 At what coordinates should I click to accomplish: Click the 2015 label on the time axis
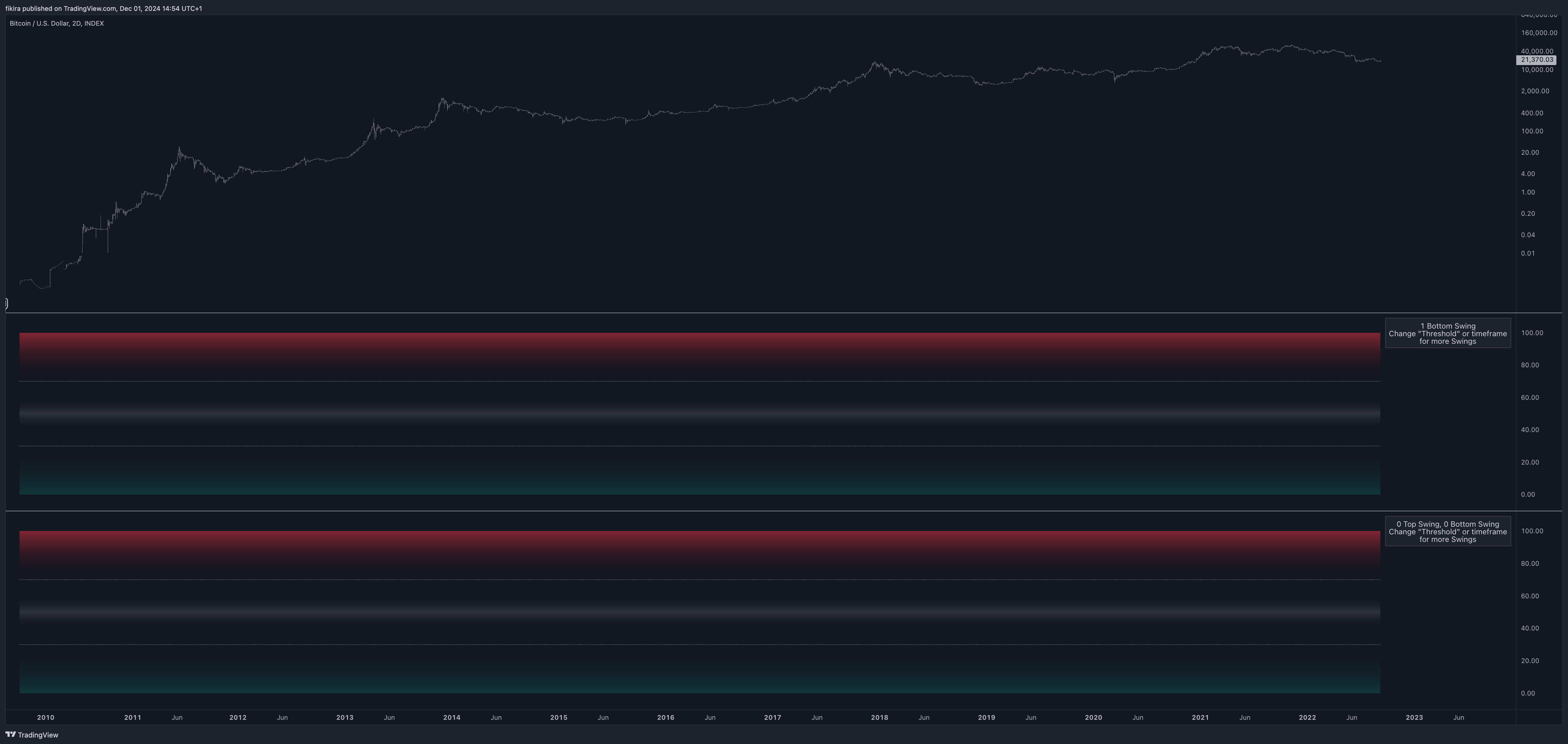tap(559, 718)
